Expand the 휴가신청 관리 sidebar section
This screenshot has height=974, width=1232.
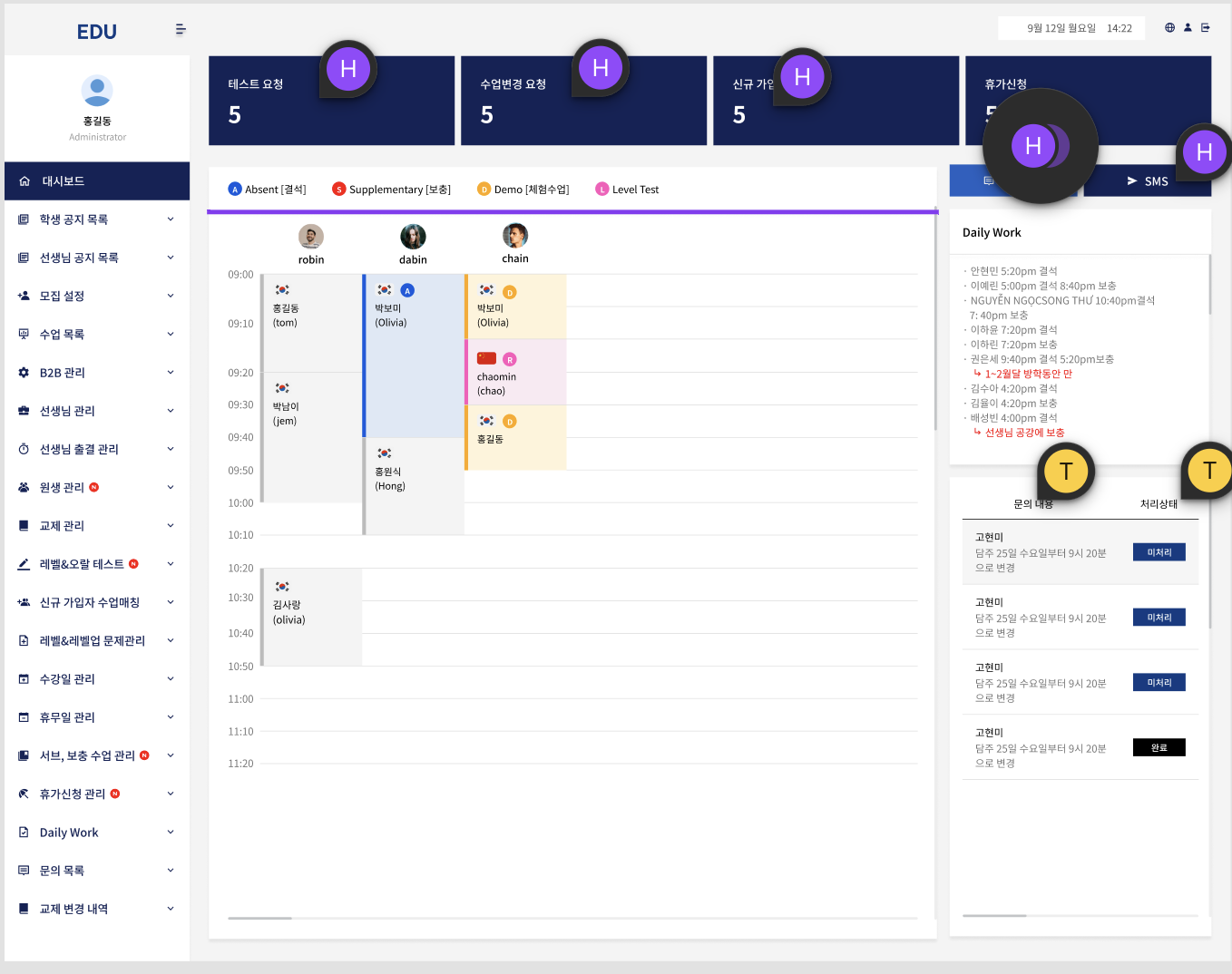[171, 793]
